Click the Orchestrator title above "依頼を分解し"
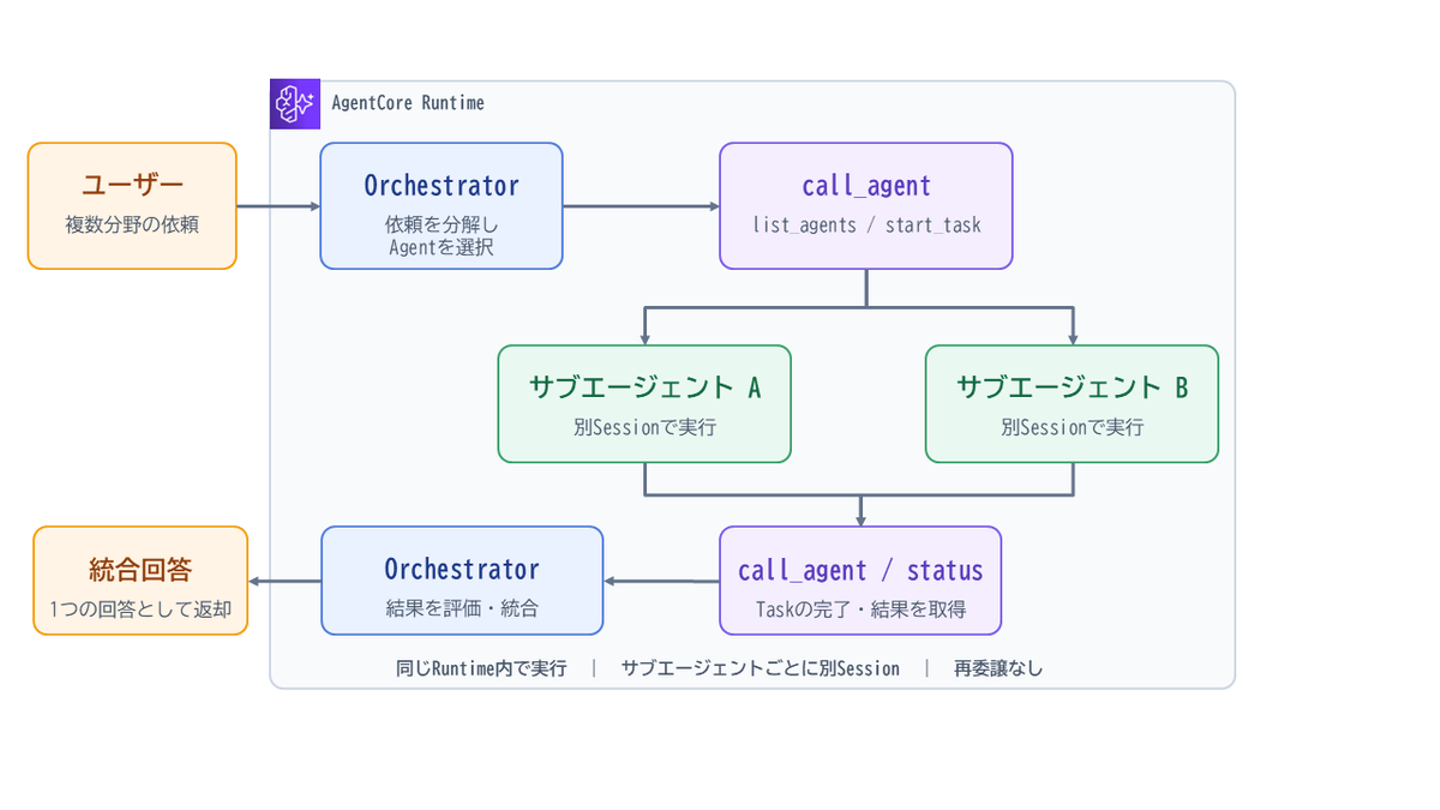1440x810 pixels. click(441, 186)
